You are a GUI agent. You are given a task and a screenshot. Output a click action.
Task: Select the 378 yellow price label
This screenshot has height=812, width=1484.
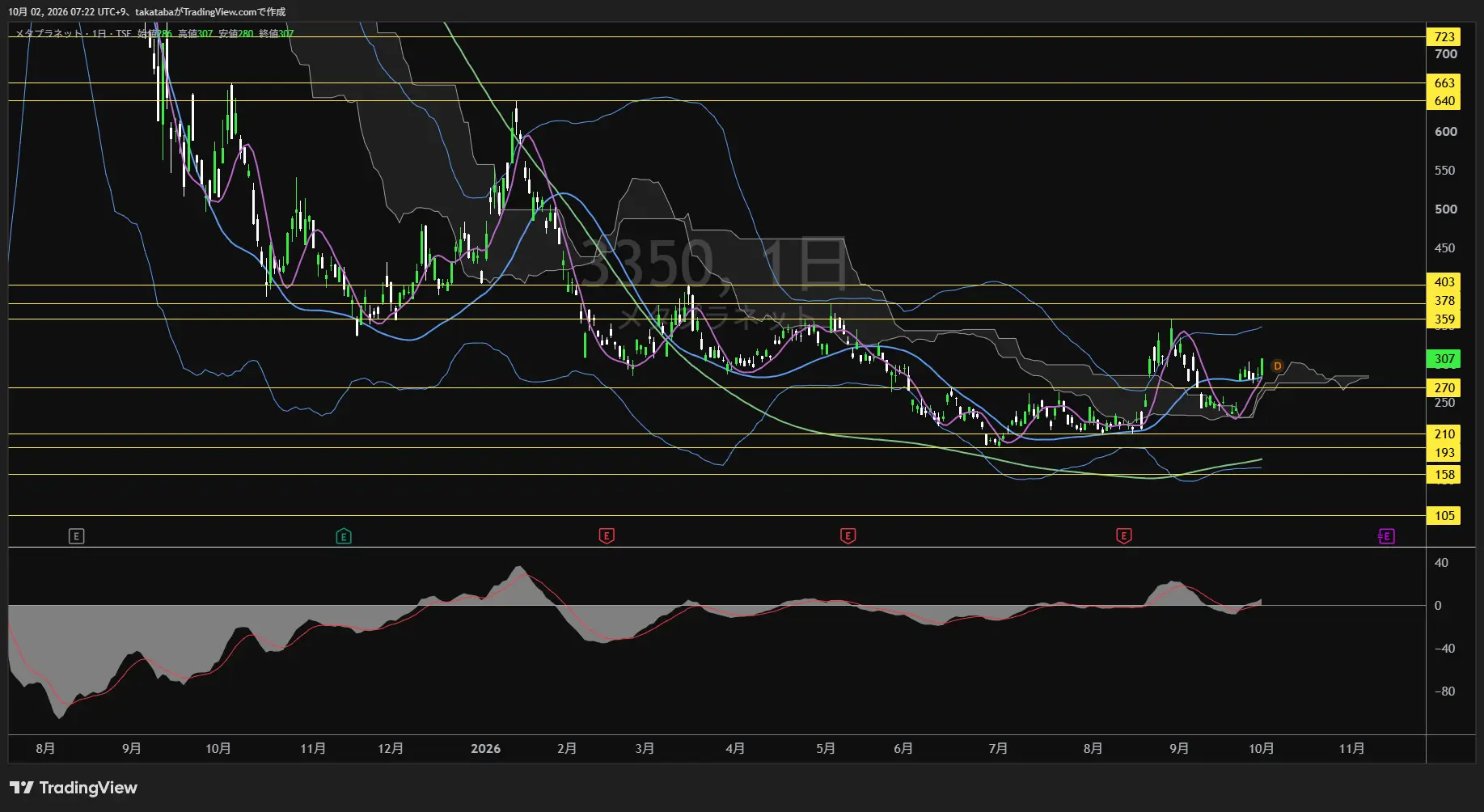(1444, 301)
